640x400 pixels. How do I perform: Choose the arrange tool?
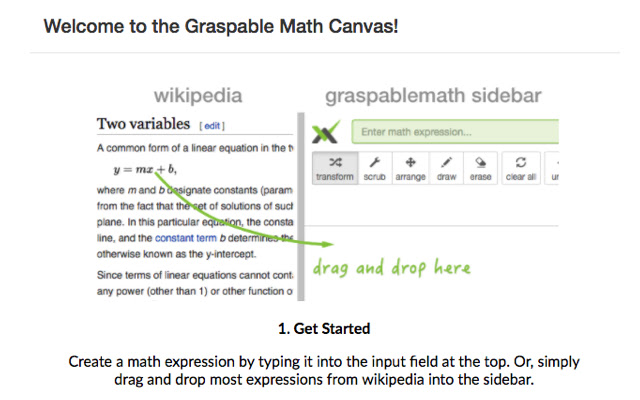(410, 167)
